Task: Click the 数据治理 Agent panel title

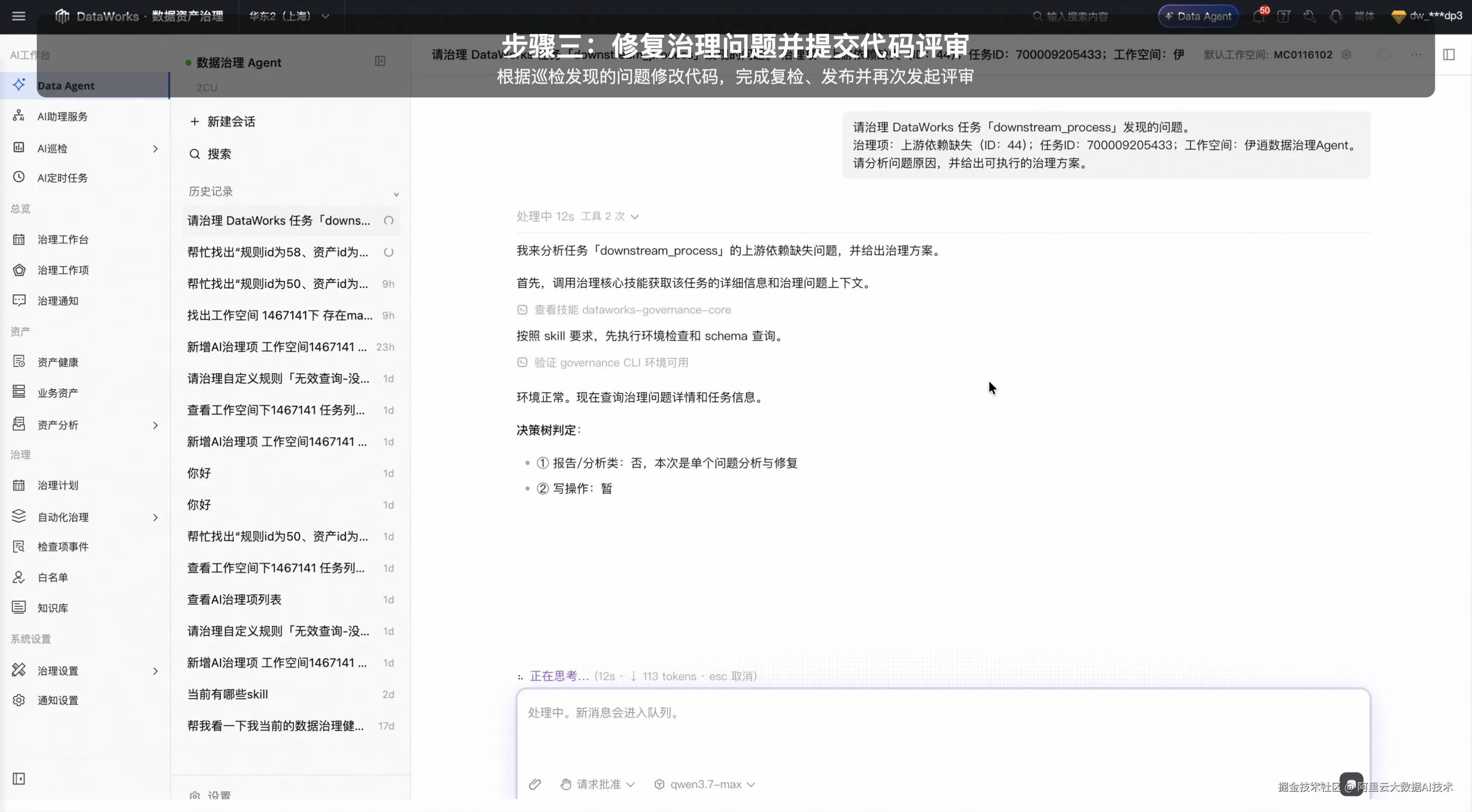Action: (x=239, y=62)
